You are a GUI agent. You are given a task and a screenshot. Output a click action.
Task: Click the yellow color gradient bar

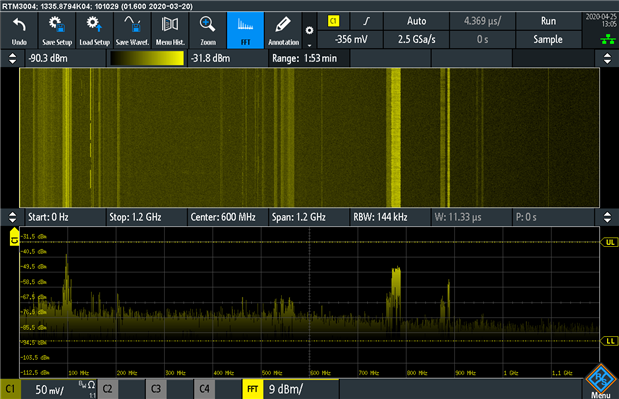[147, 58]
